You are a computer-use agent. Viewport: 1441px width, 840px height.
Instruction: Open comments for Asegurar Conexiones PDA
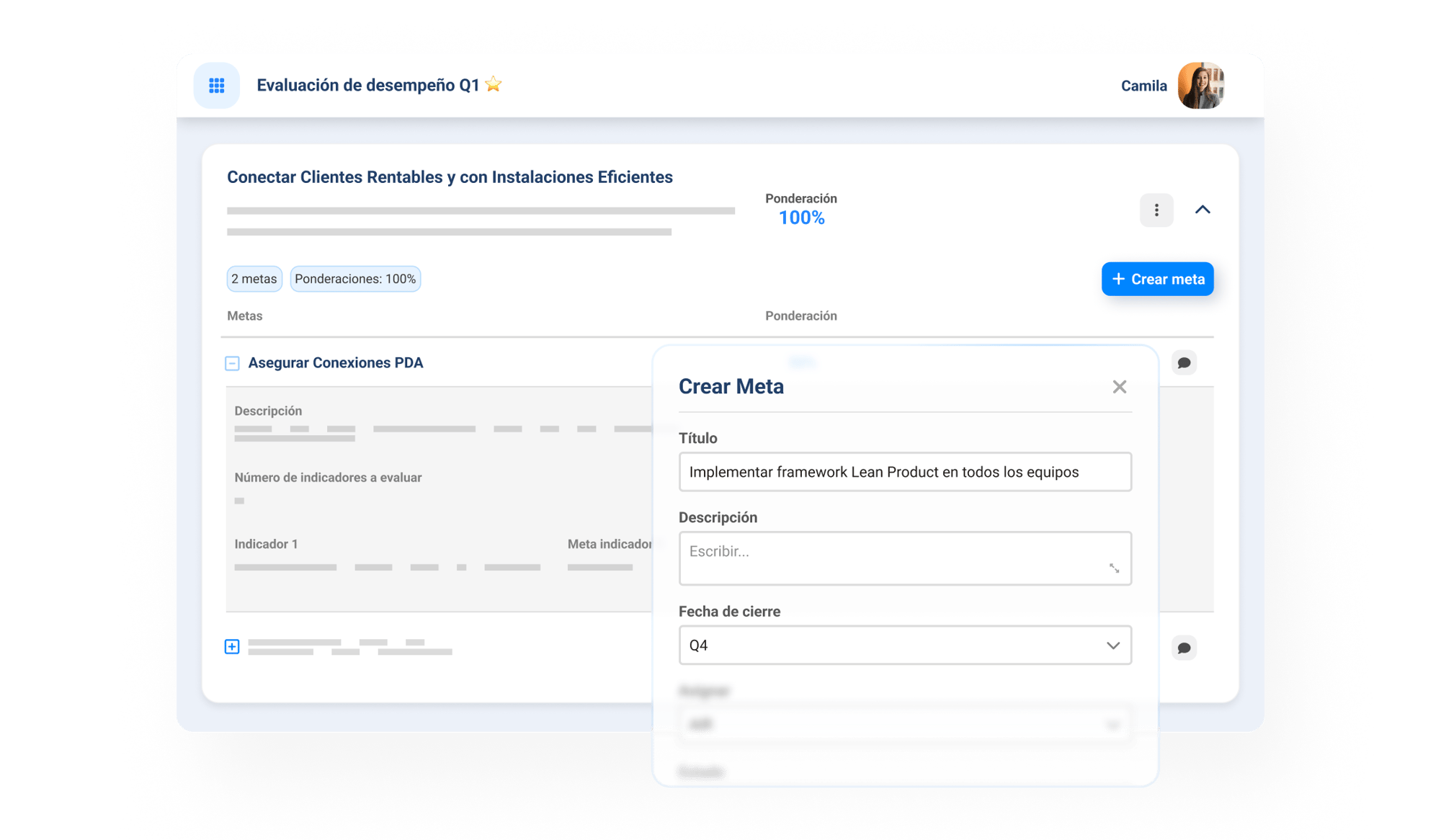1183,362
